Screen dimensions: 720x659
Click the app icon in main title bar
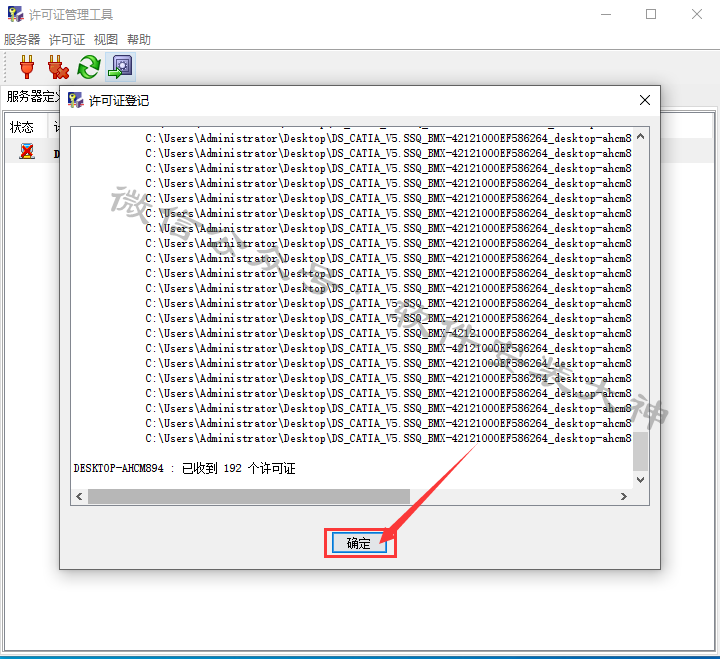coord(15,14)
